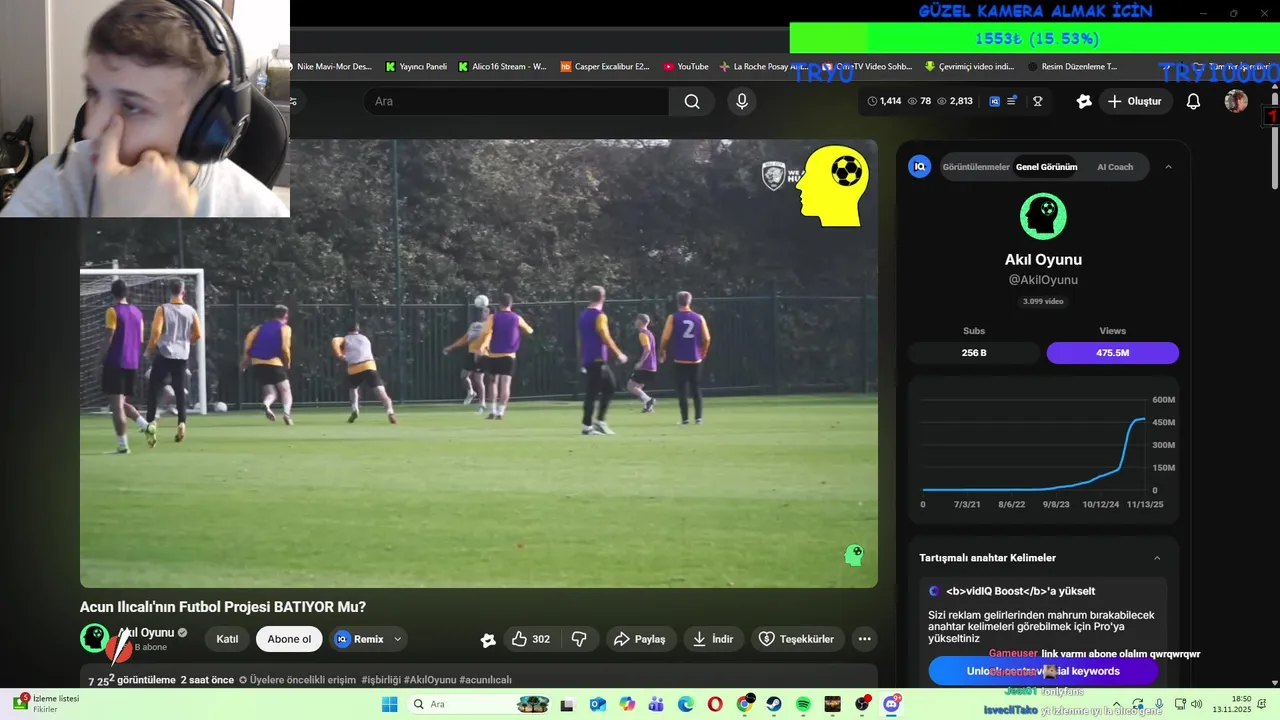Open Microsoft Teams from the taskbar
This screenshot has width=1280, height=720.
pos(656,704)
